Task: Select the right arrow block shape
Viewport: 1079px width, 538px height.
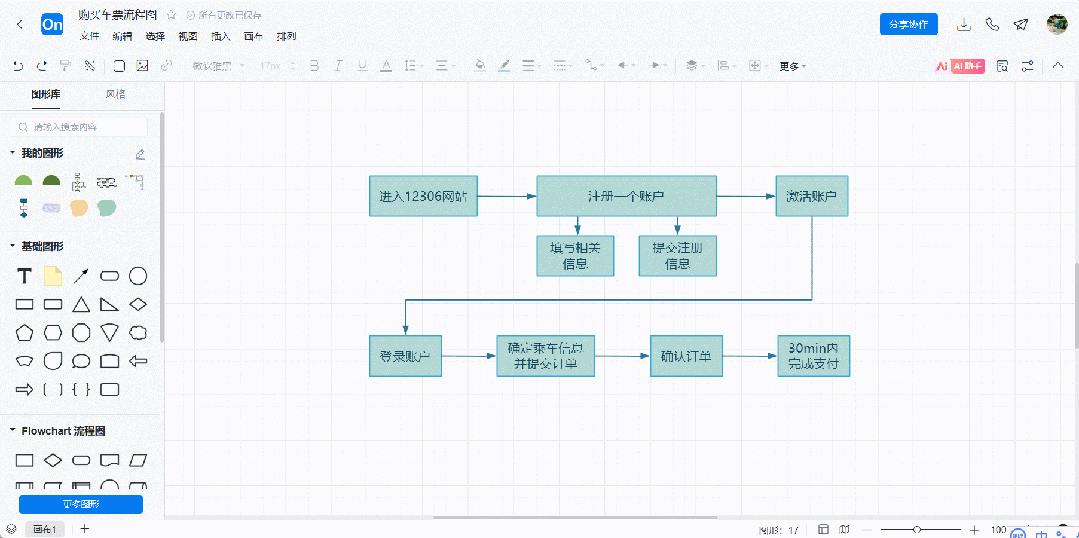Action: pos(24,389)
